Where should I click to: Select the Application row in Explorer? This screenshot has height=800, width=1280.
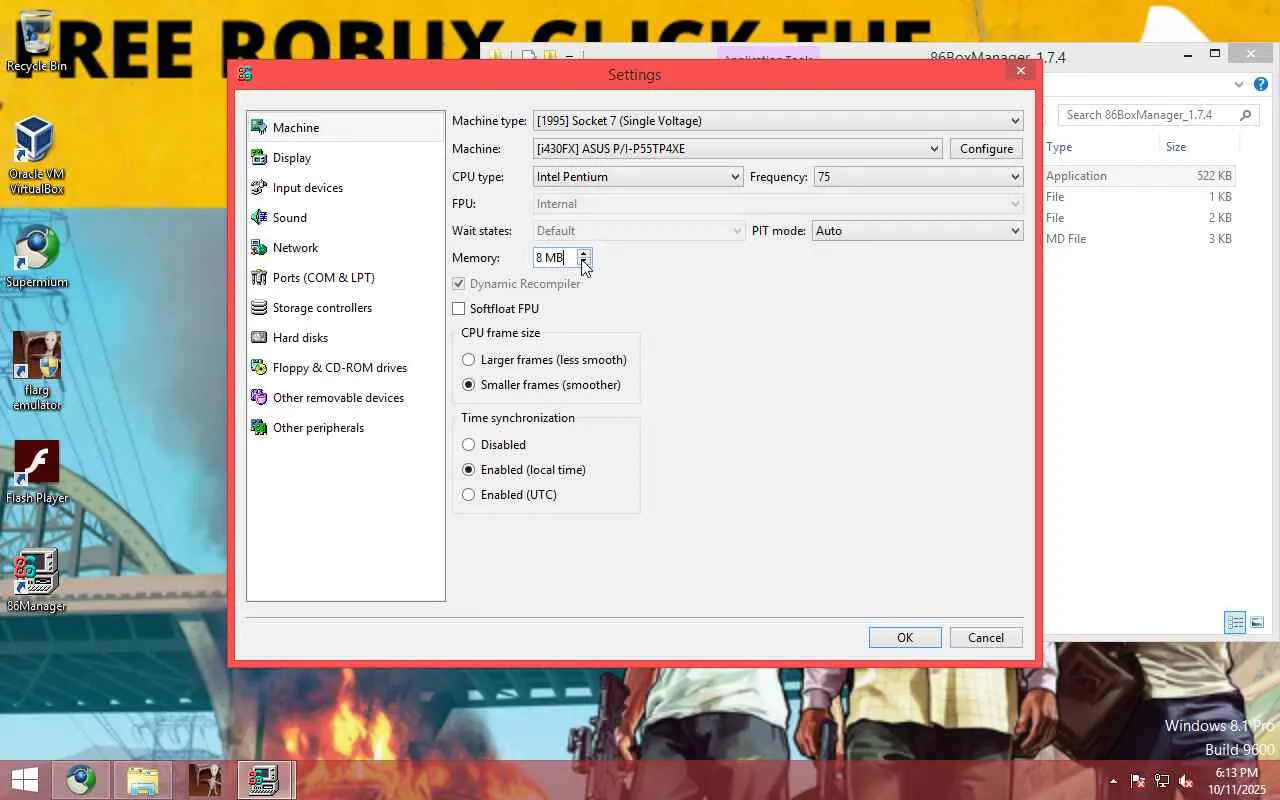click(x=1139, y=176)
